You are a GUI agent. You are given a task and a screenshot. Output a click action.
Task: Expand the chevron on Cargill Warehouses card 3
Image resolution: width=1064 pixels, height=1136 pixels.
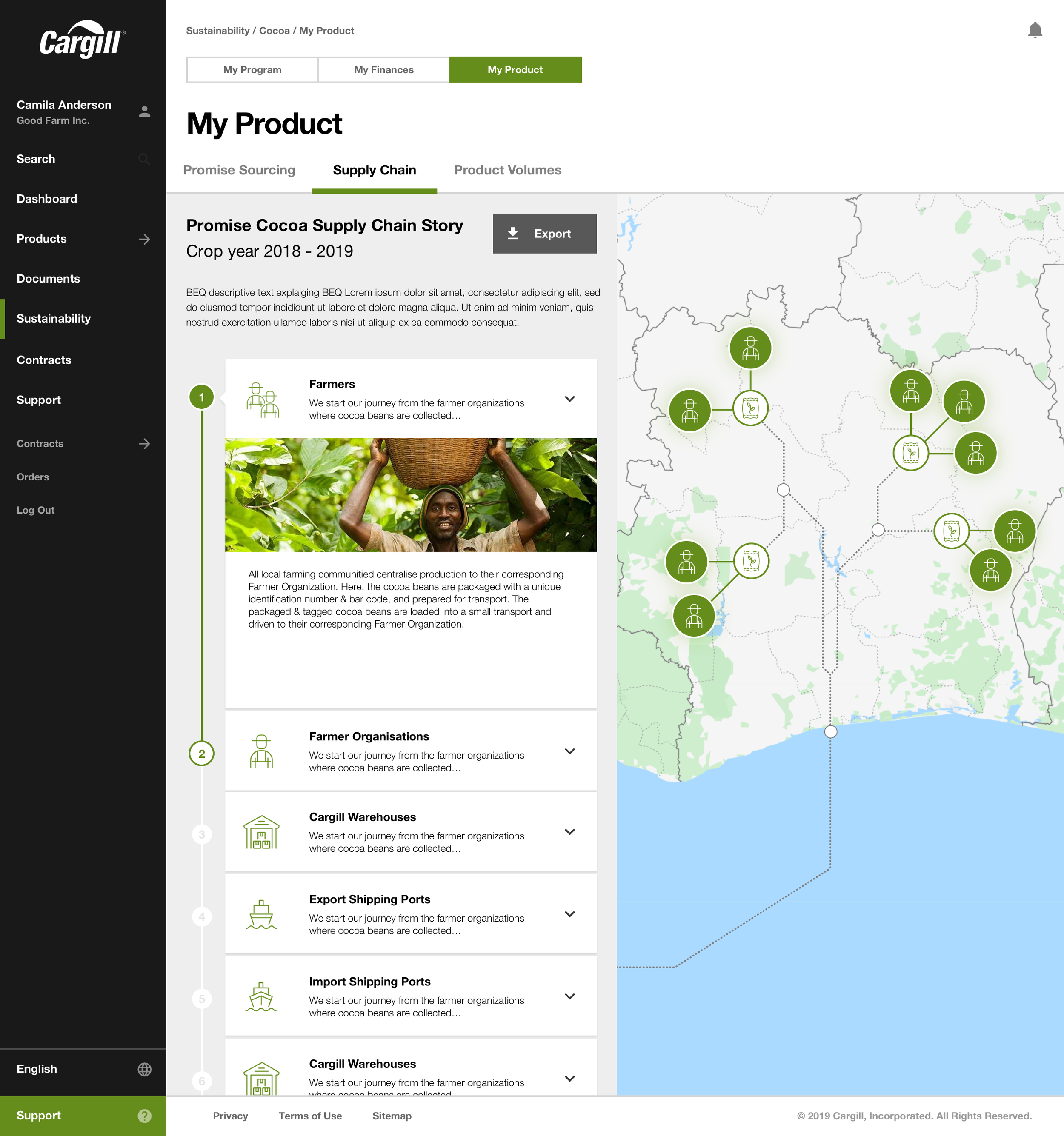pos(569,831)
